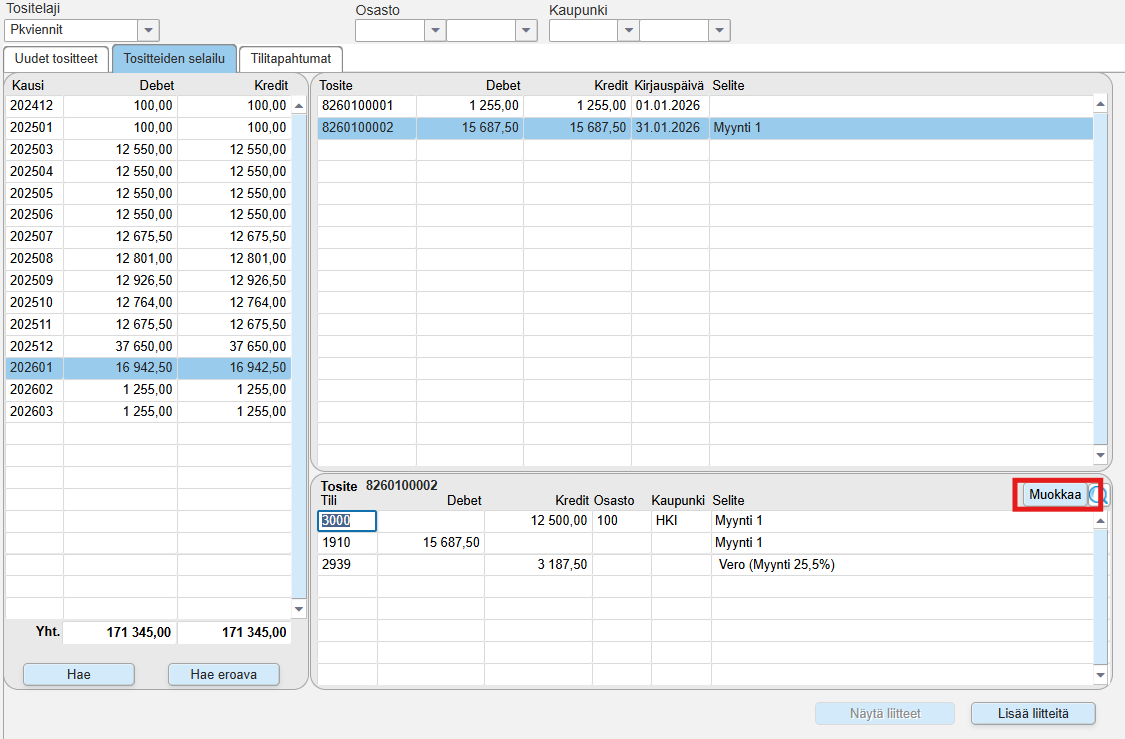Click the Lisää liitteitä button
This screenshot has width=1125, height=739.
pyautogui.click(x=1033, y=714)
